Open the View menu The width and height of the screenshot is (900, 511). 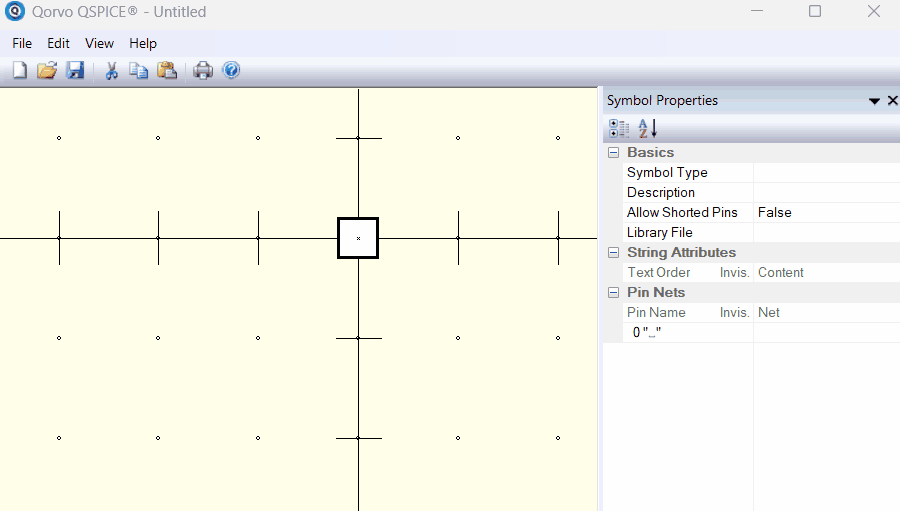tap(99, 43)
